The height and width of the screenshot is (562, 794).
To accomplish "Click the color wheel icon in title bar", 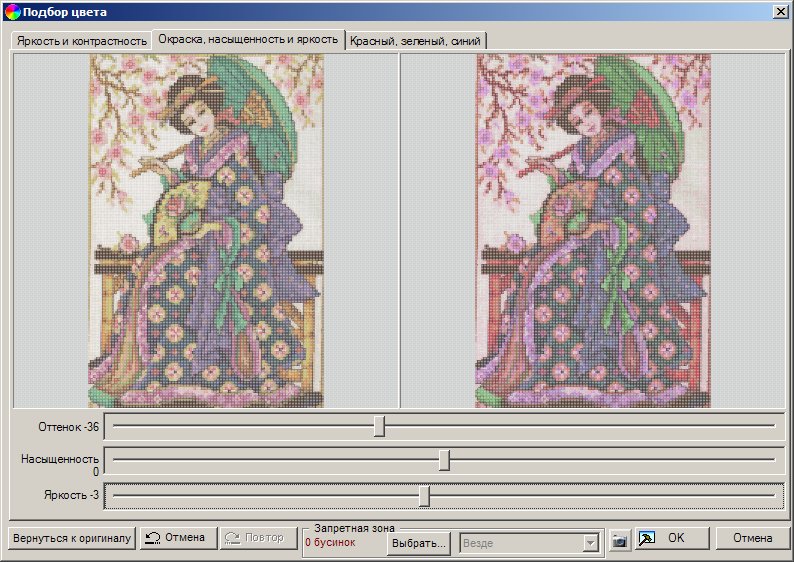I will (12, 12).
